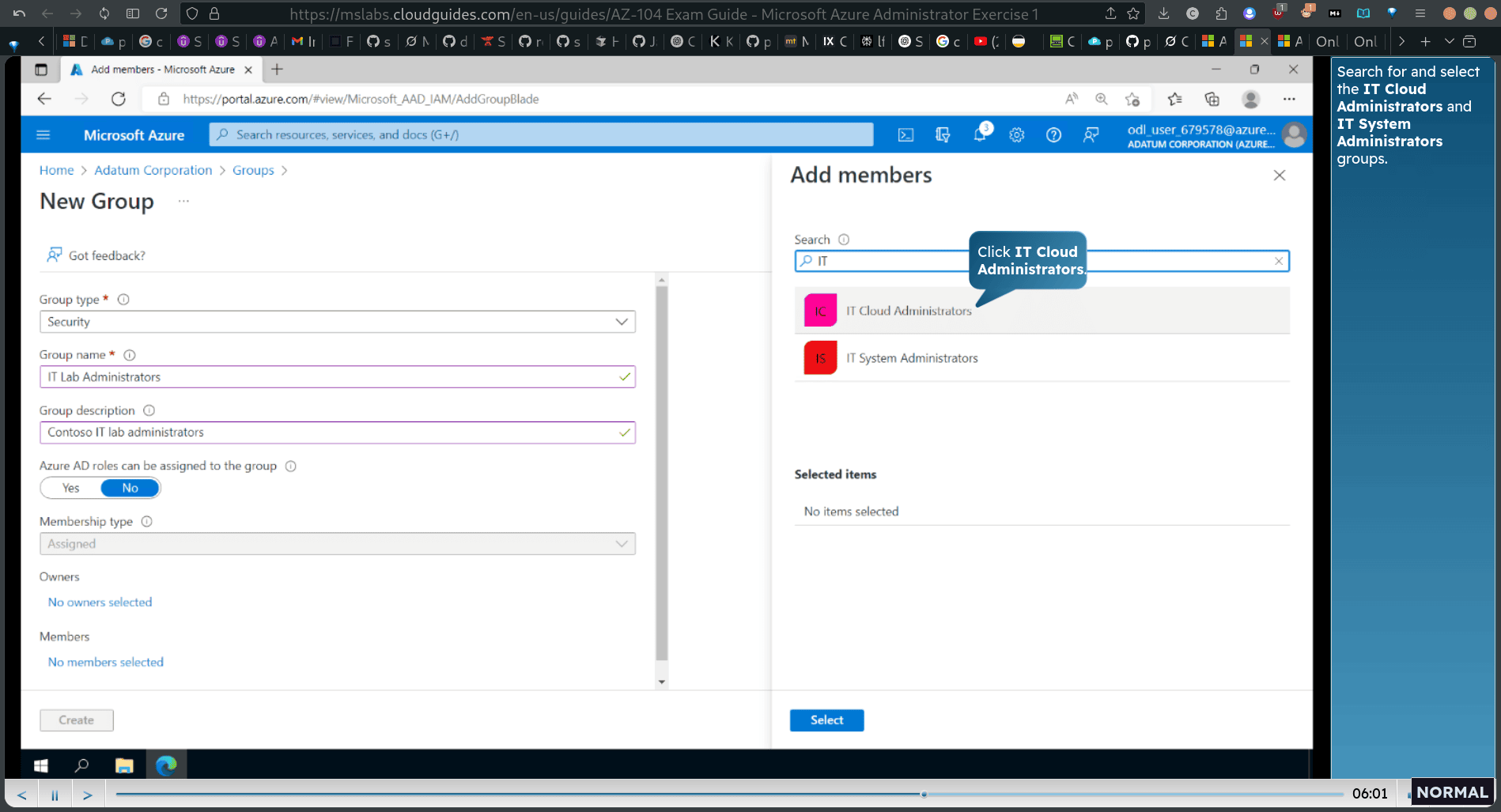Screen dimensions: 1501x812
Task: Click the Add members - Microsoft Azure tab
Action: pos(162,70)
